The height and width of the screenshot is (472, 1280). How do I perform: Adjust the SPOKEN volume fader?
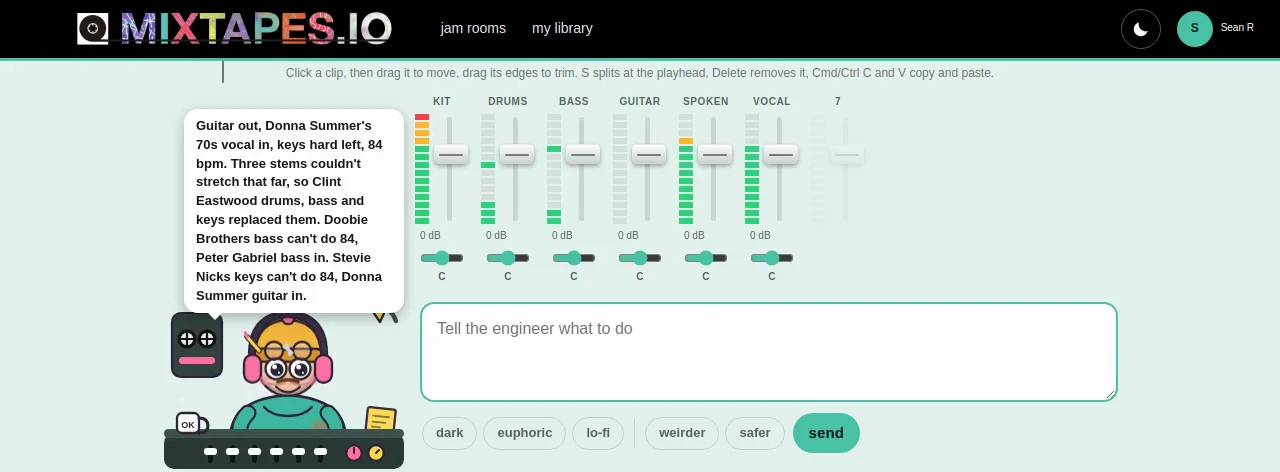714,154
